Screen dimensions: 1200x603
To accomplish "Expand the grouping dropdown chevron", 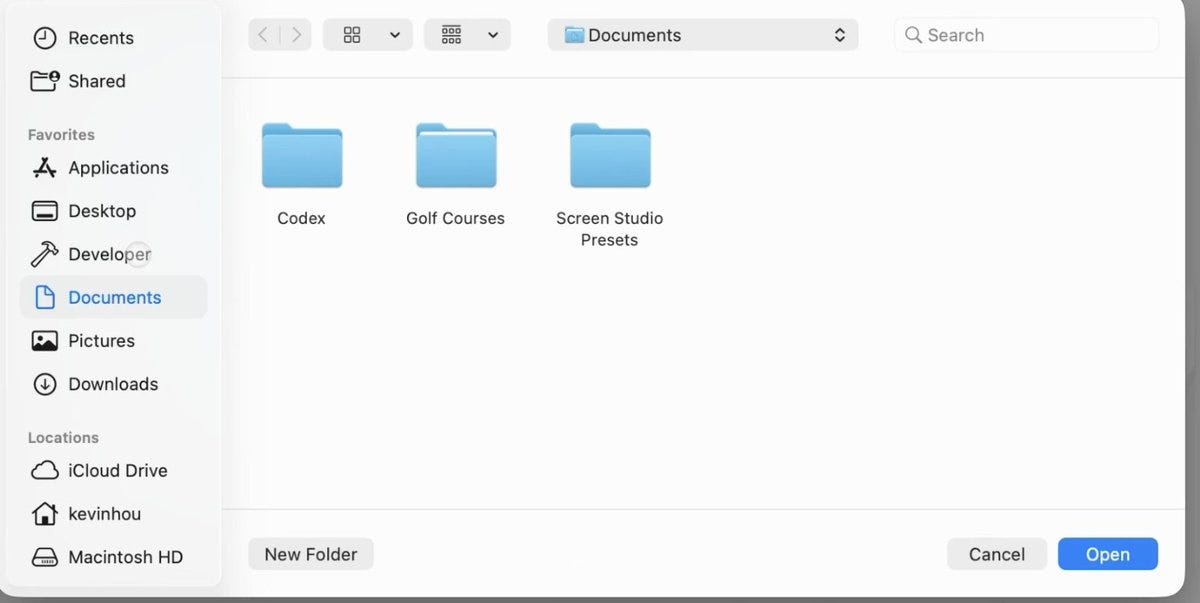I will (x=493, y=35).
